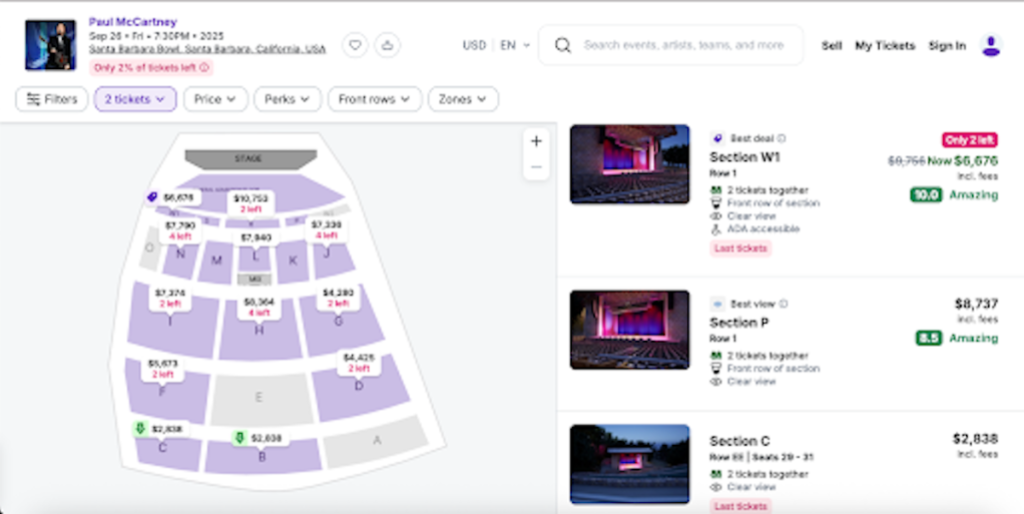Image resolution: width=1024 pixels, height=514 pixels.
Task: Expand the 2 tickets dropdown
Action: [x=135, y=99]
